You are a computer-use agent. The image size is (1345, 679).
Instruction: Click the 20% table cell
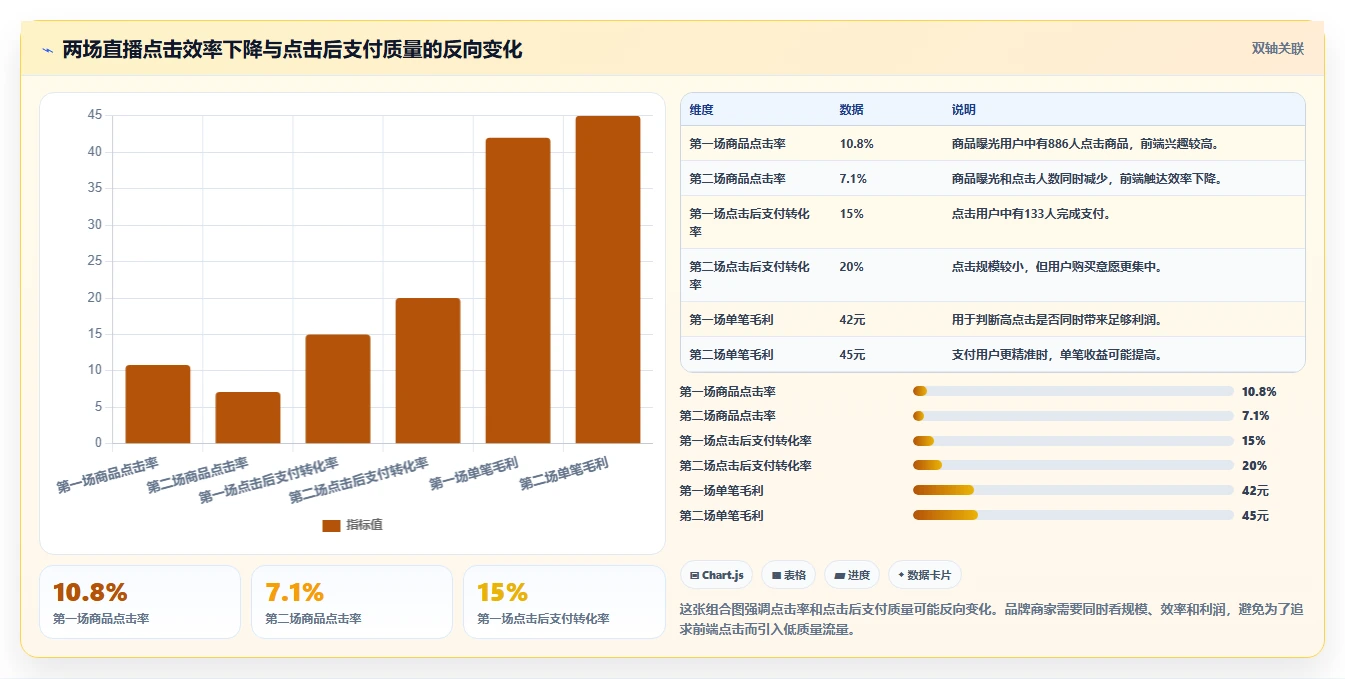tap(851, 267)
